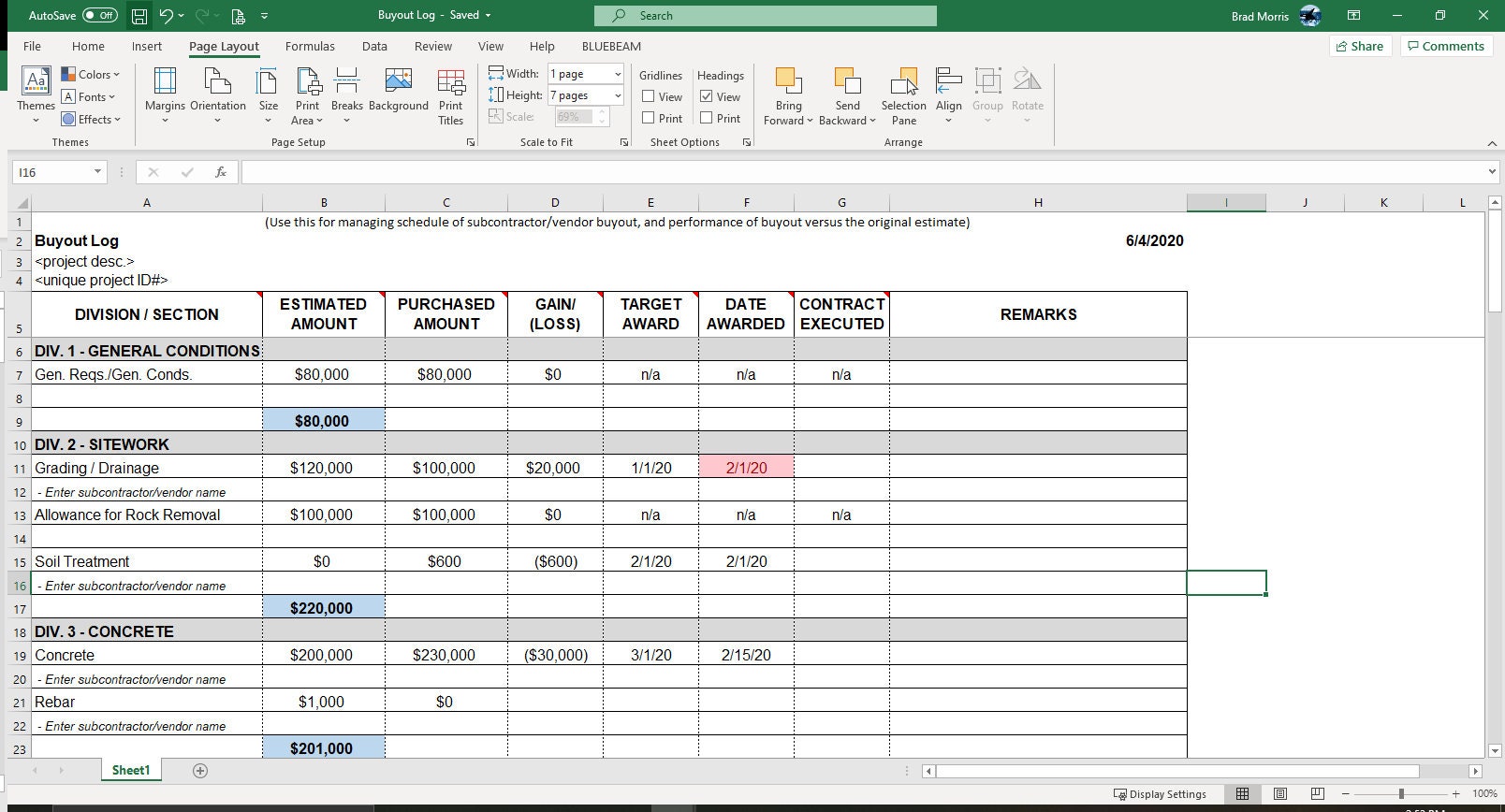This screenshot has width=1505, height=812.
Task: Toggle AutoSave switch
Action: (100, 16)
